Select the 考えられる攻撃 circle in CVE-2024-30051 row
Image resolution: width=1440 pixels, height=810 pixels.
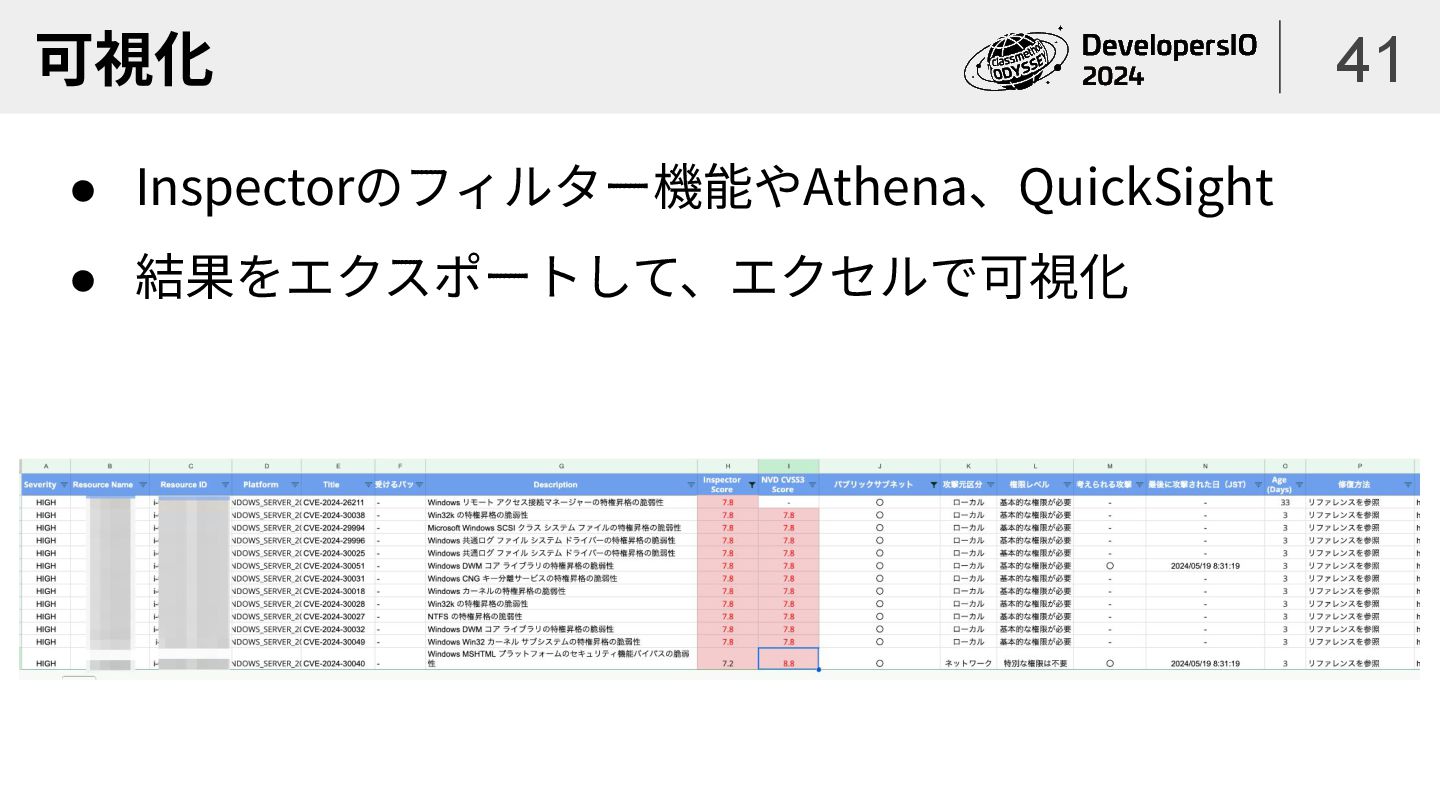coord(1110,565)
